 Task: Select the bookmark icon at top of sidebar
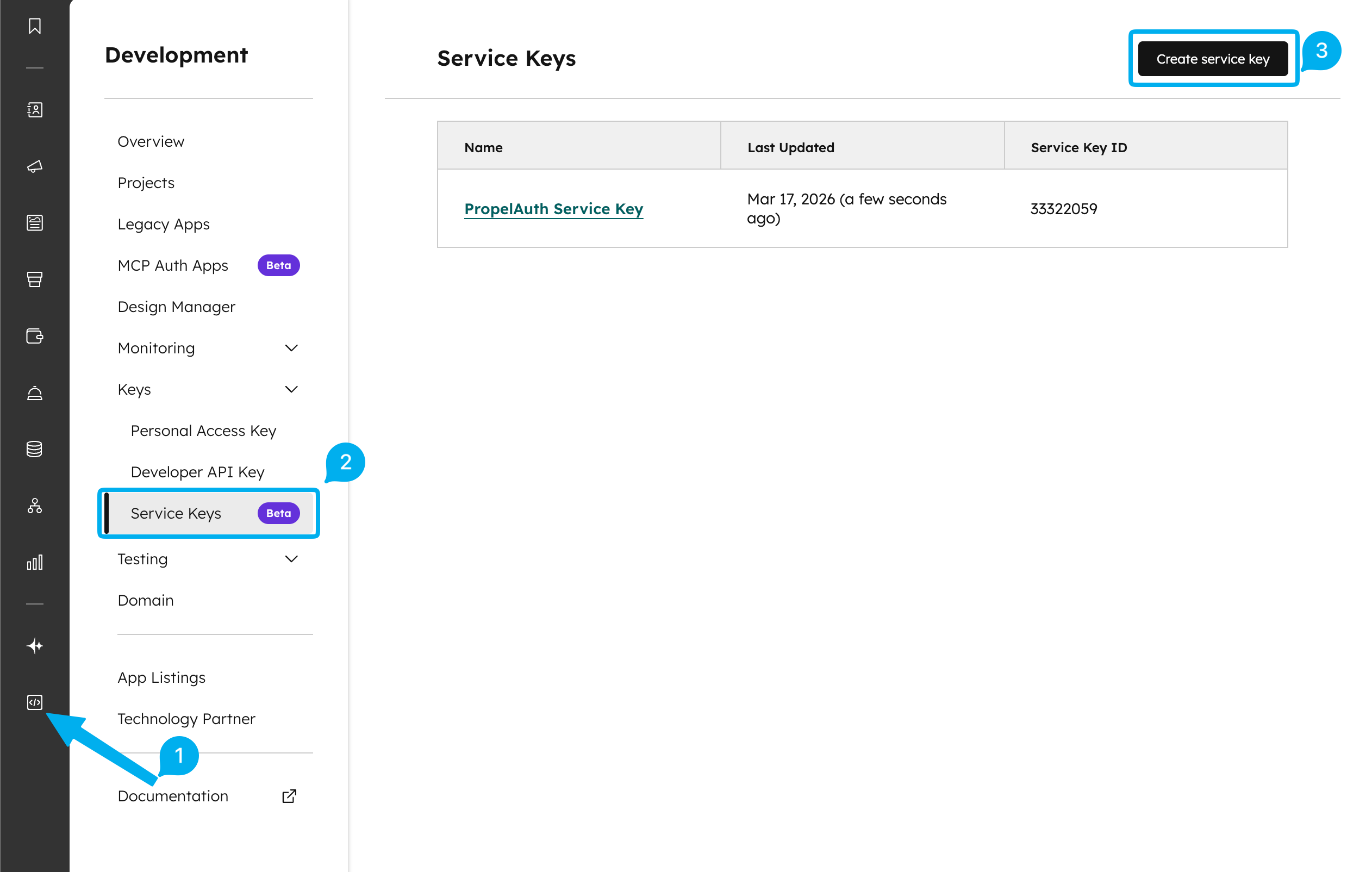[34, 25]
